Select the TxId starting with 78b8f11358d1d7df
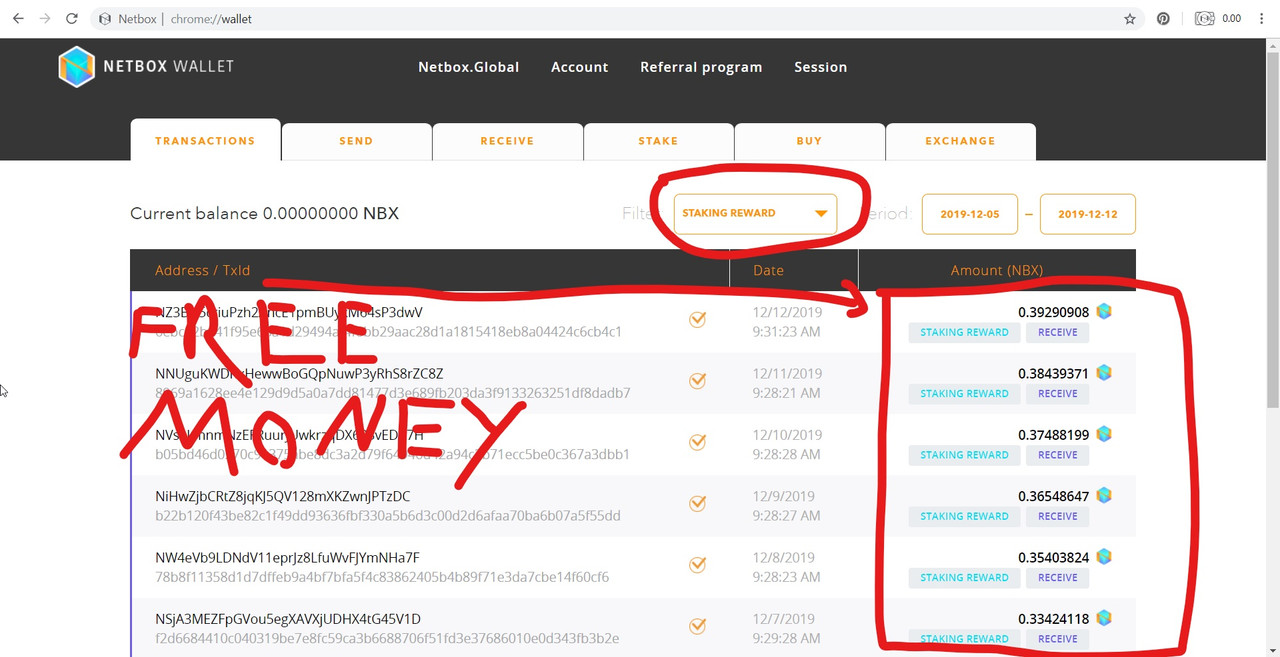Screen dimensions: 1280x657 [x=382, y=577]
